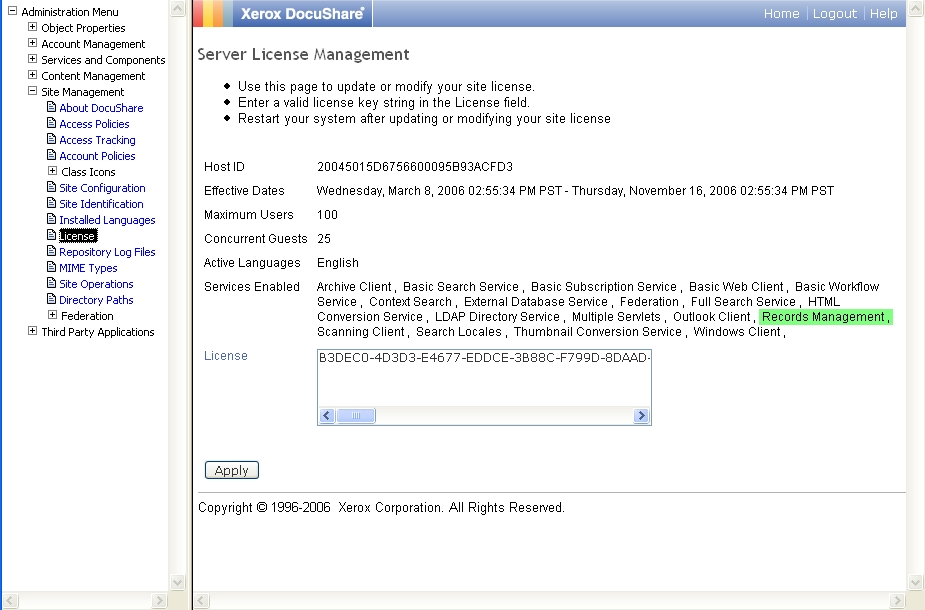Expand the Third Party Applications node
The image size is (925, 610).
[32, 330]
